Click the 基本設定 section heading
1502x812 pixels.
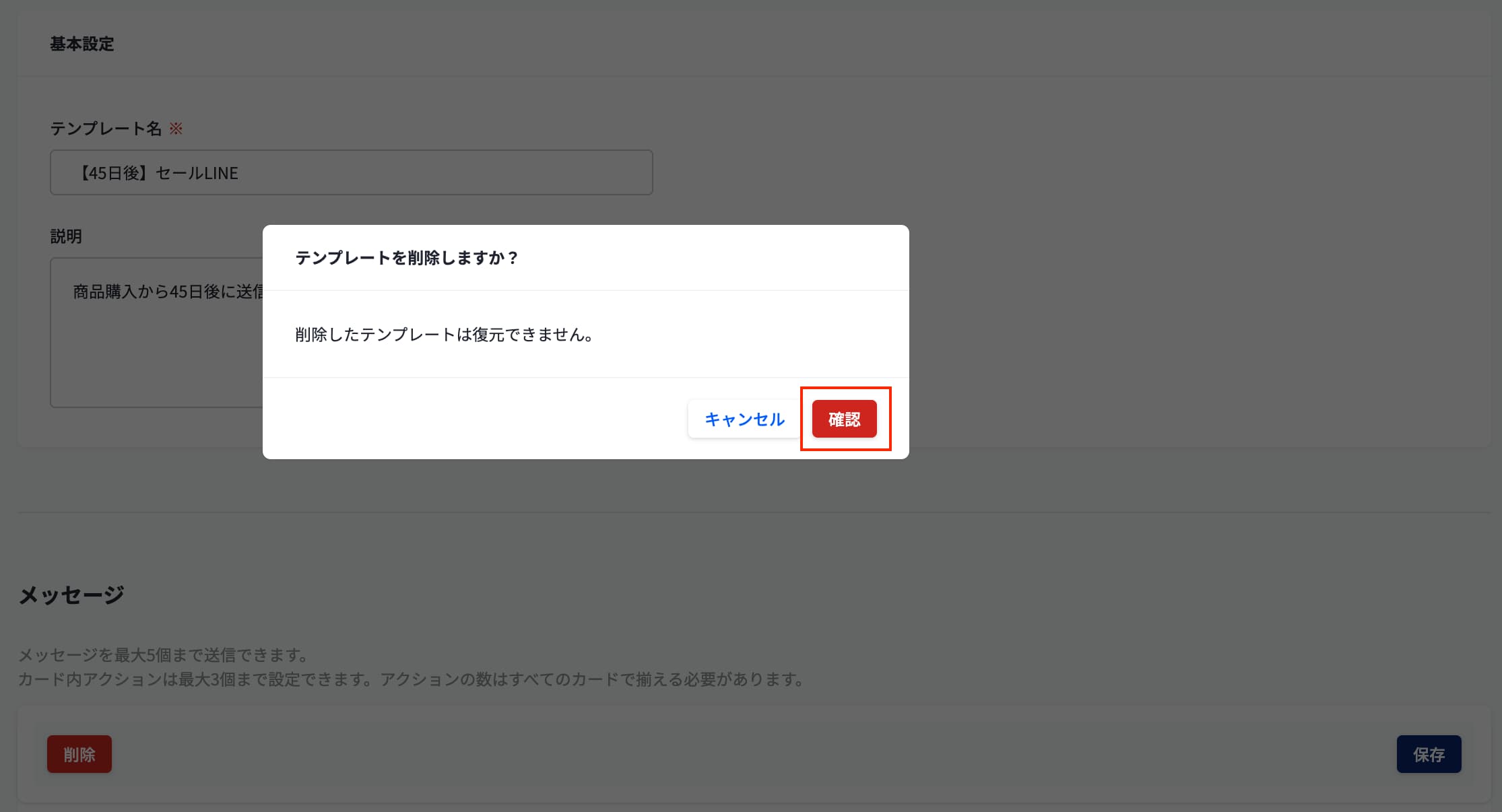(x=81, y=44)
